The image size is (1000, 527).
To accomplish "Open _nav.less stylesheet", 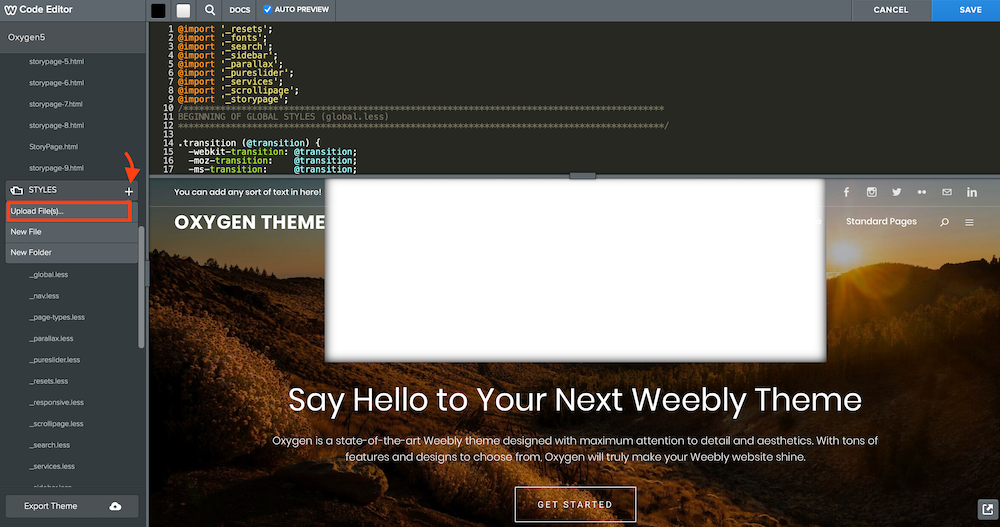I will [x=44, y=296].
